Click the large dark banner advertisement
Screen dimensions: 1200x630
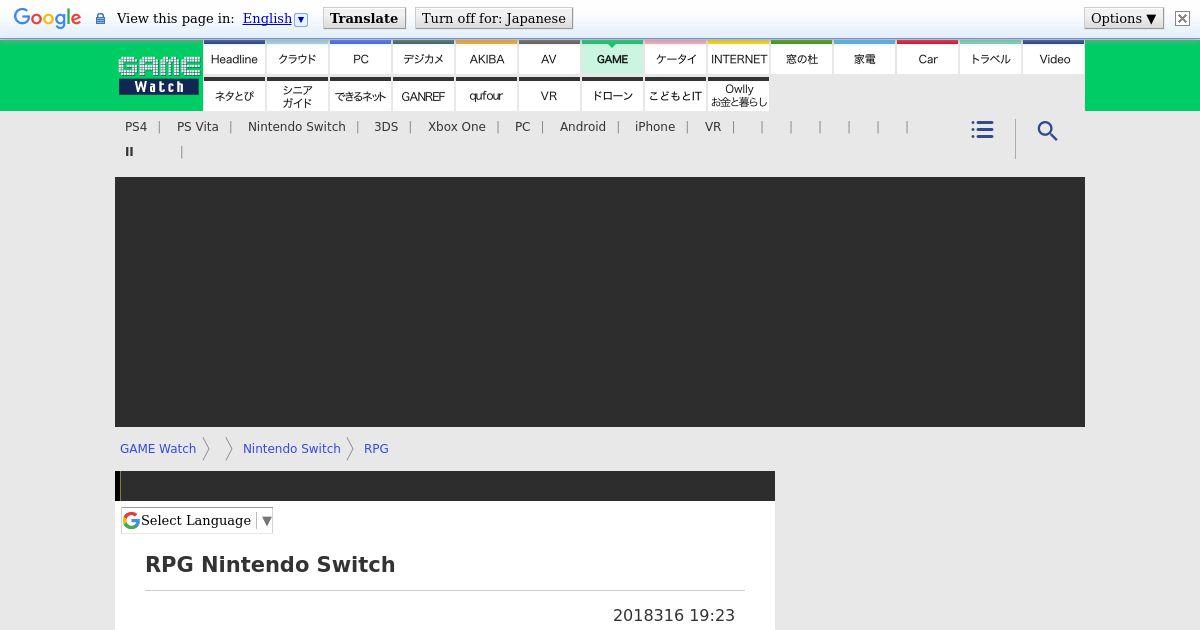coord(600,302)
